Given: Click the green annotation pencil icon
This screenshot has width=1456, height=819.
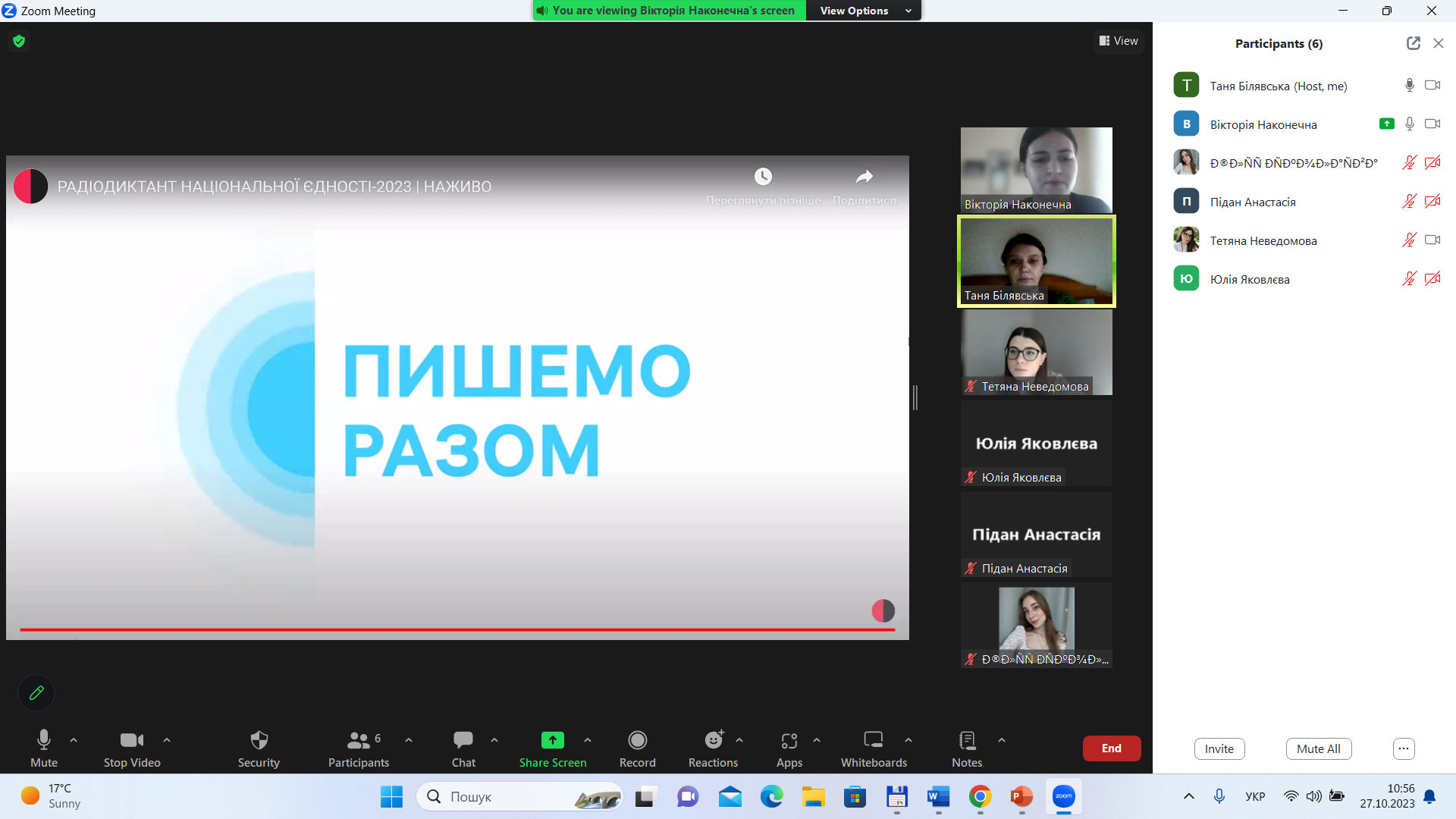Looking at the screenshot, I should click(x=36, y=692).
